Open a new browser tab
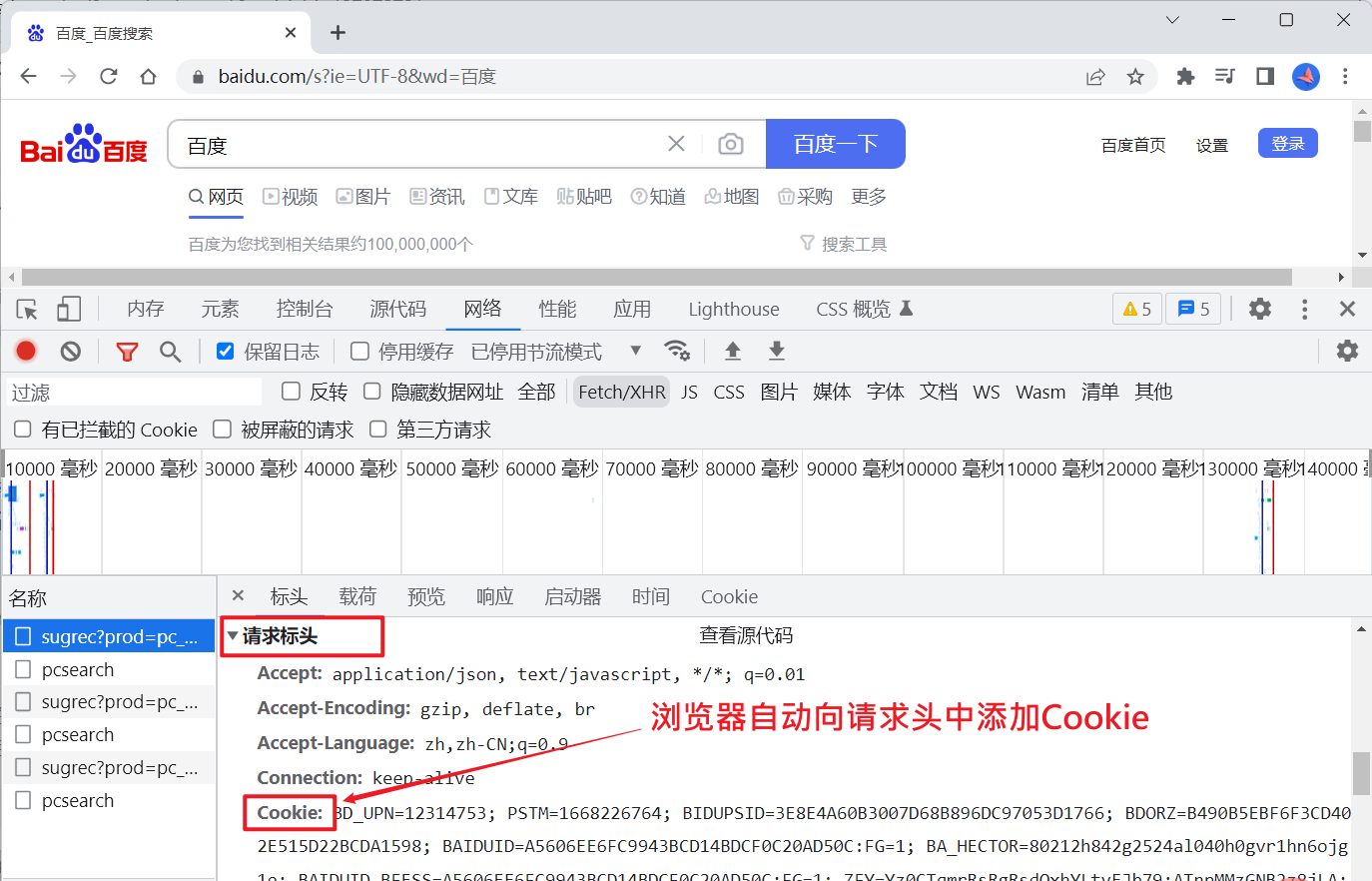Screen dimensions: 1372x881 click(x=339, y=33)
